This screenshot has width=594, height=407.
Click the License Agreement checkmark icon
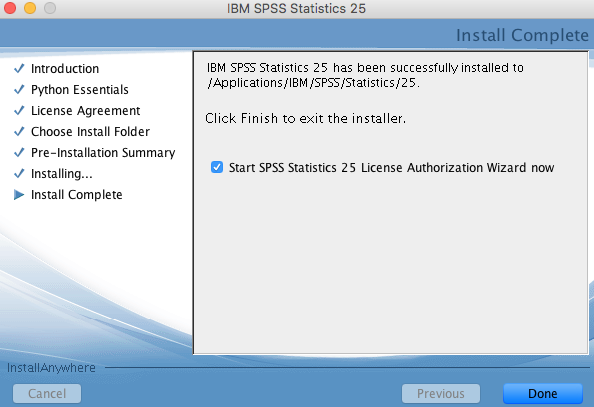pyautogui.click(x=19, y=111)
